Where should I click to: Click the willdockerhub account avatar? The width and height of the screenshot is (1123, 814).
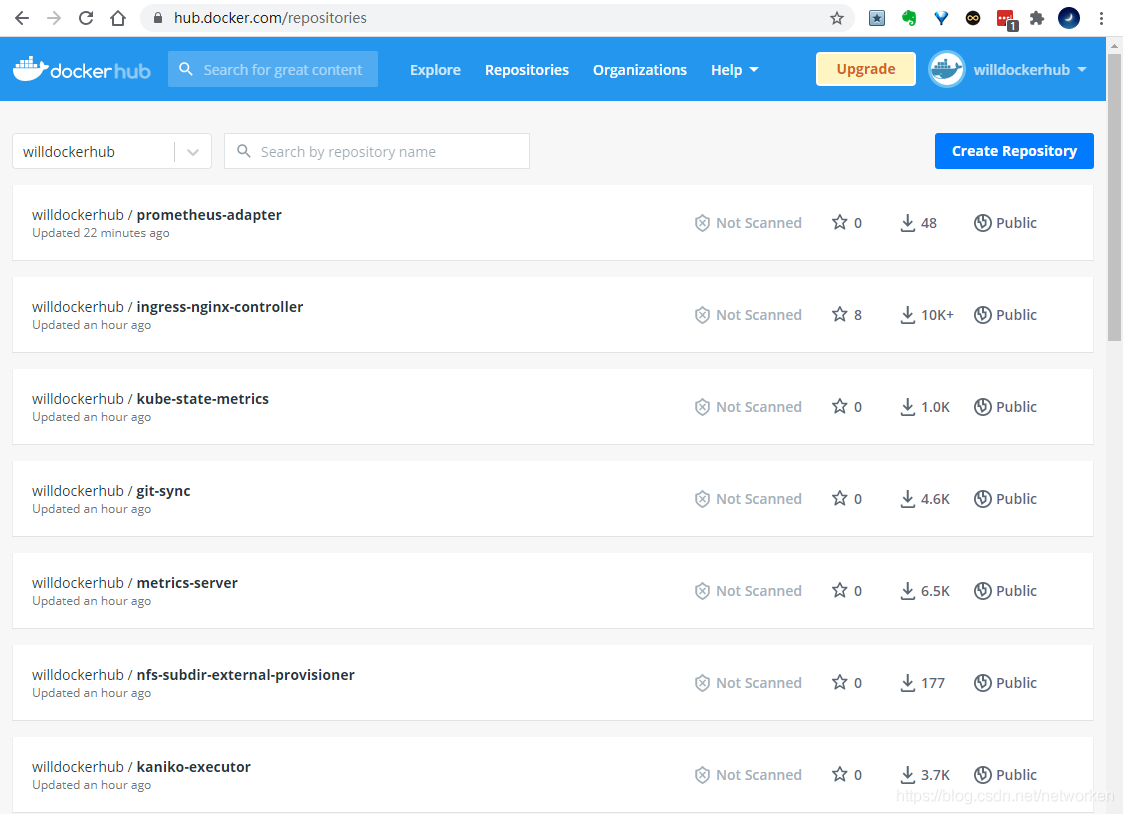click(x=946, y=69)
